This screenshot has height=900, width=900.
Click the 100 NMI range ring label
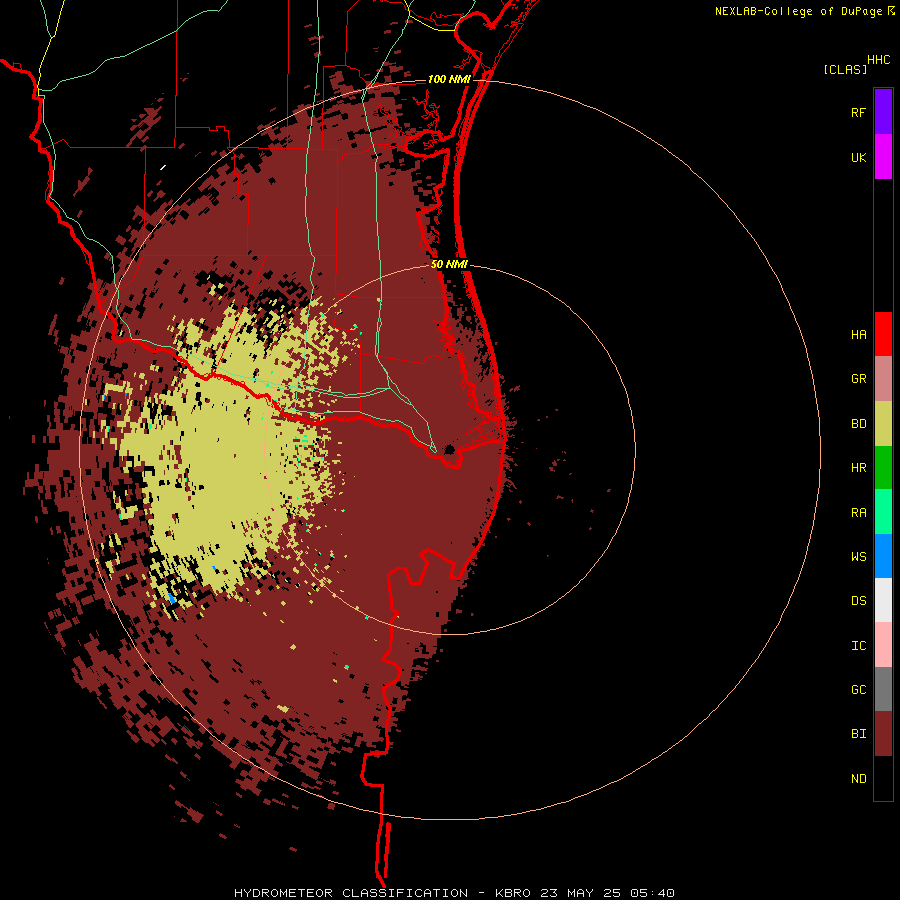(449, 79)
